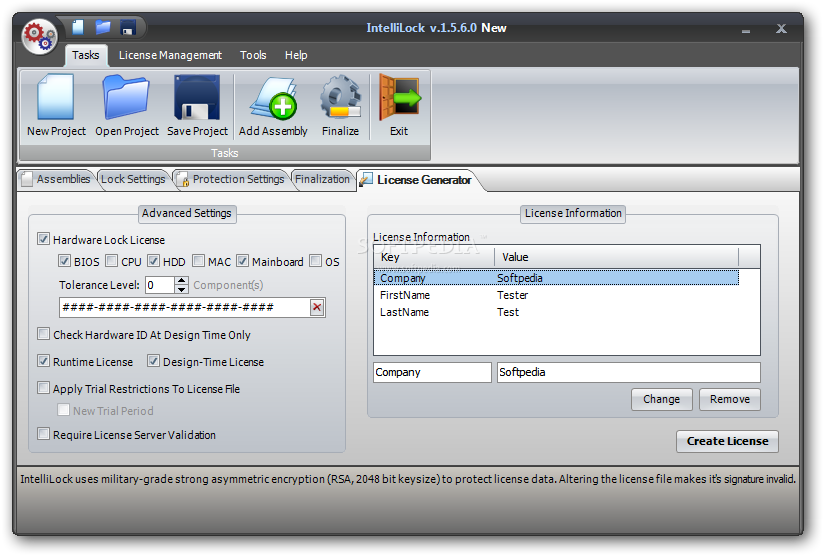Screen dimensions: 824x556
Task: Click the Create License button
Action: tap(727, 441)
